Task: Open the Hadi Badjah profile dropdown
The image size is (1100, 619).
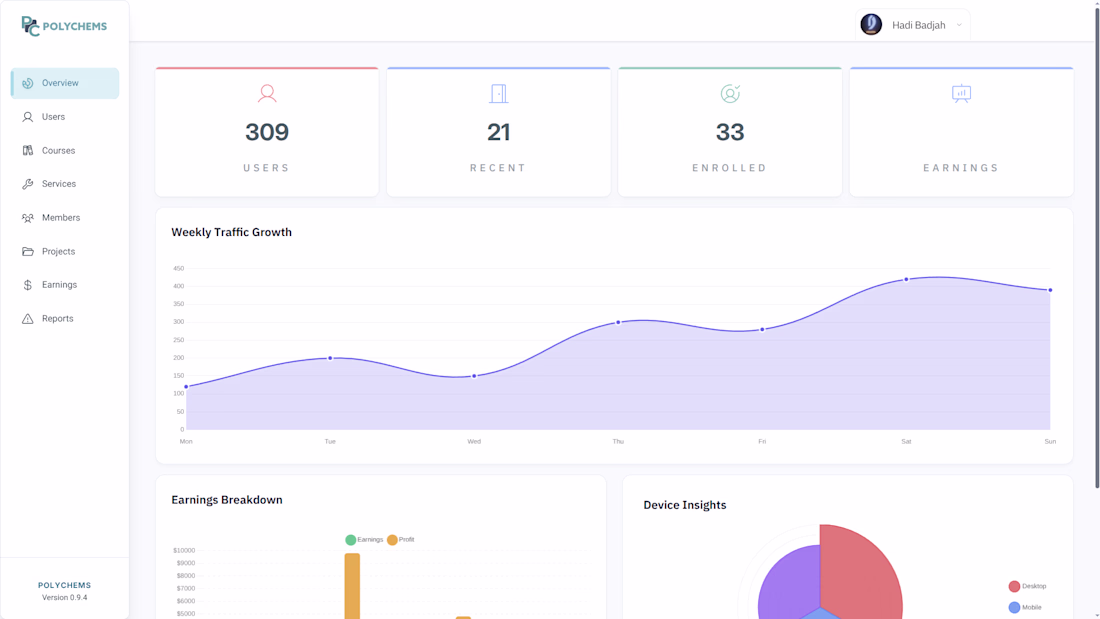Action: click(912, 25)
